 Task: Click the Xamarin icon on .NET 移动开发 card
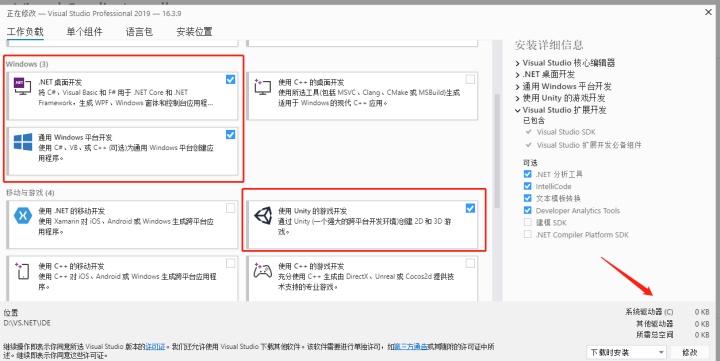[23, 215]
